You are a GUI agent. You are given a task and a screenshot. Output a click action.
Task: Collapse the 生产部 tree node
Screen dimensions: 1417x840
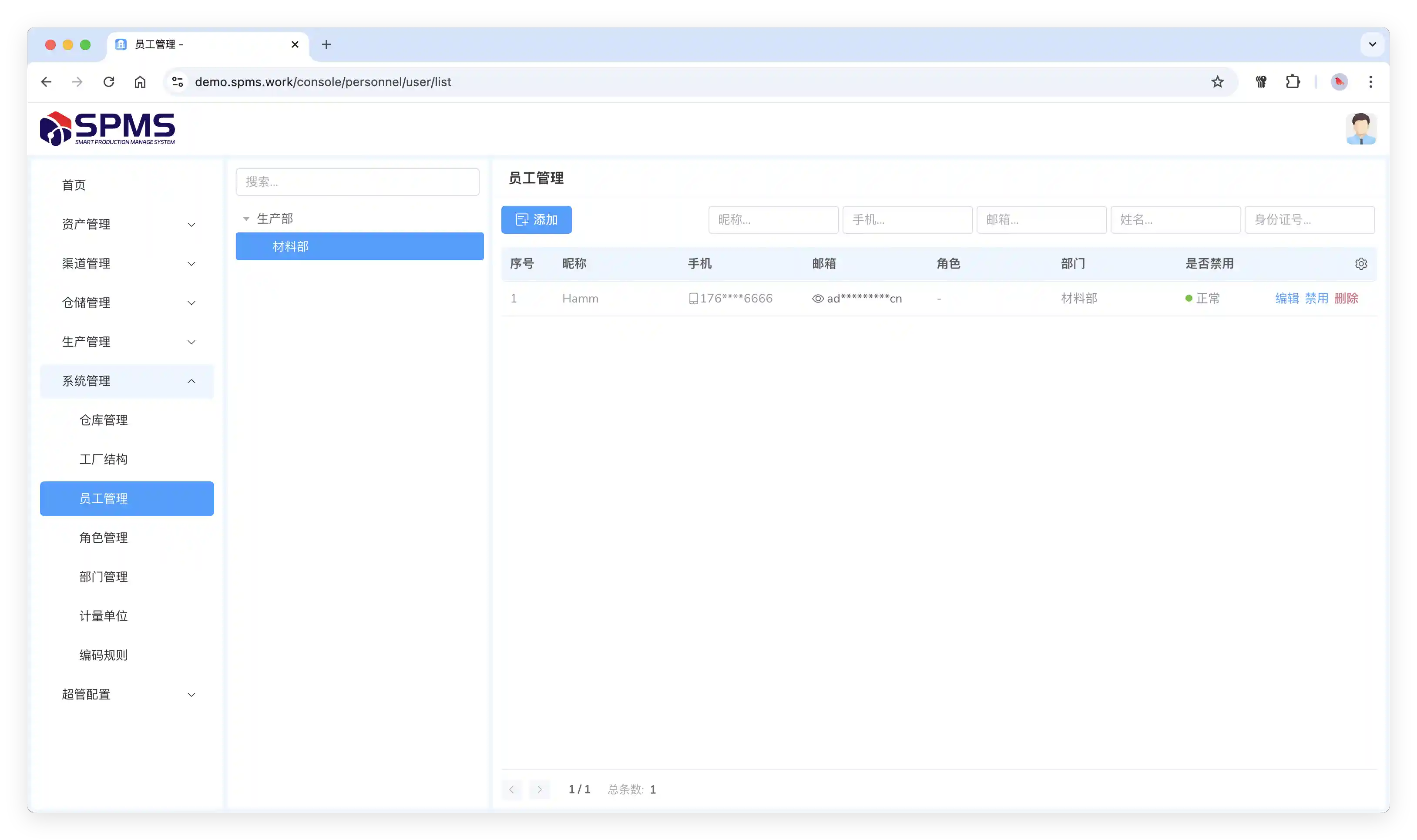(x=246, y=219)
